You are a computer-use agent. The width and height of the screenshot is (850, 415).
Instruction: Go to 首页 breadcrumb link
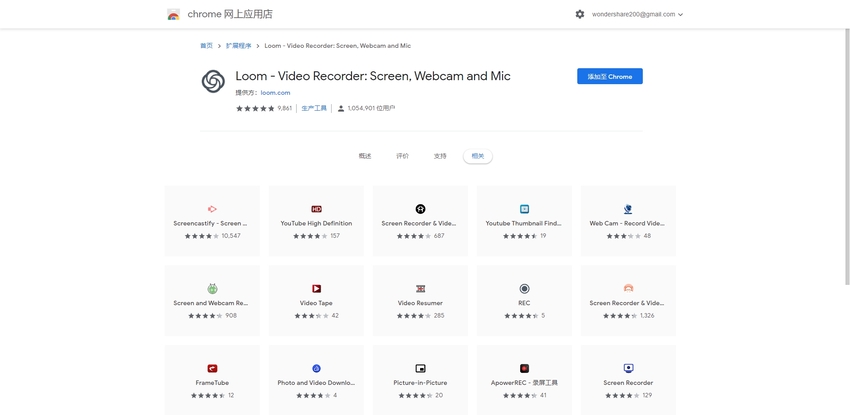[x=207, y=46]
